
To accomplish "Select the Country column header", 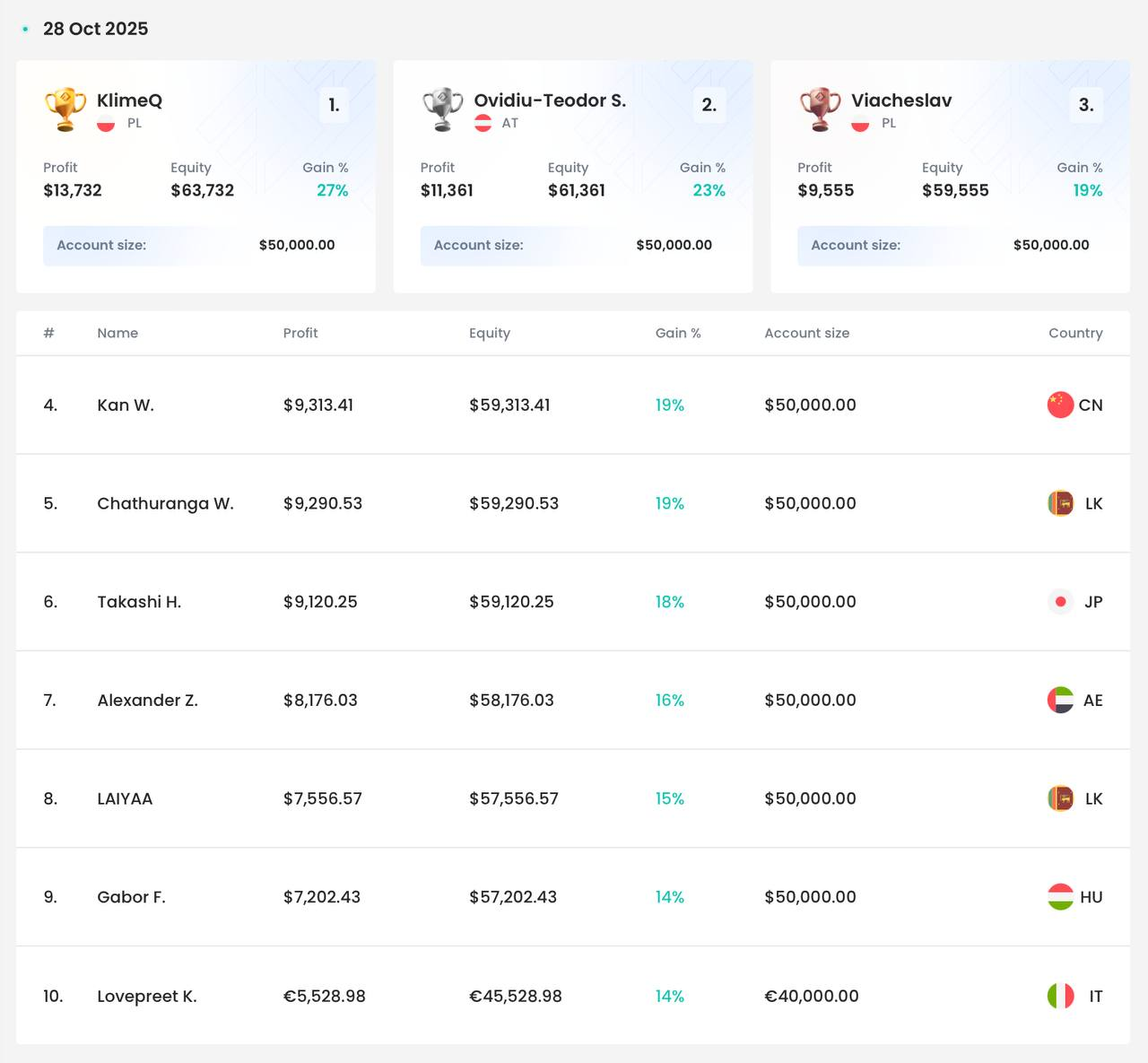I will tap(1075, 333).
